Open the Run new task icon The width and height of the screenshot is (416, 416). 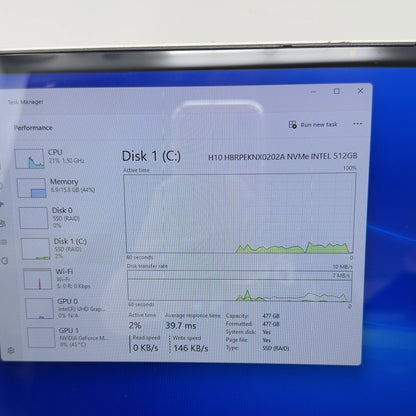coord(293,125)
